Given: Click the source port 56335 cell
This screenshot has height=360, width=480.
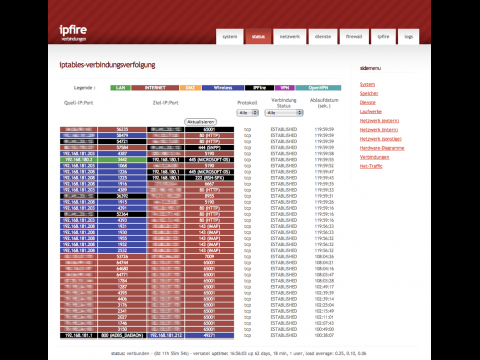Looking at the screenshot, I should 122,129.
